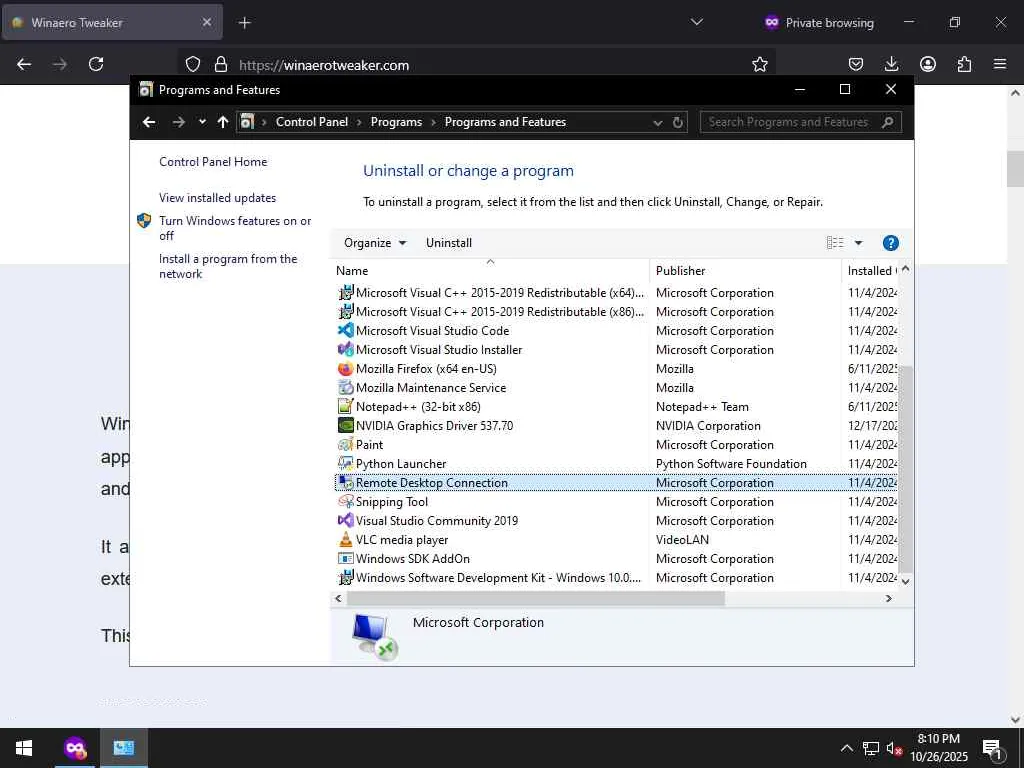Click the Microsoft Visual C++ 2015-2019 x86 icon
The width and height of the screenshot is (1024, 768).
pyautogui.click(x=345, y=312)
